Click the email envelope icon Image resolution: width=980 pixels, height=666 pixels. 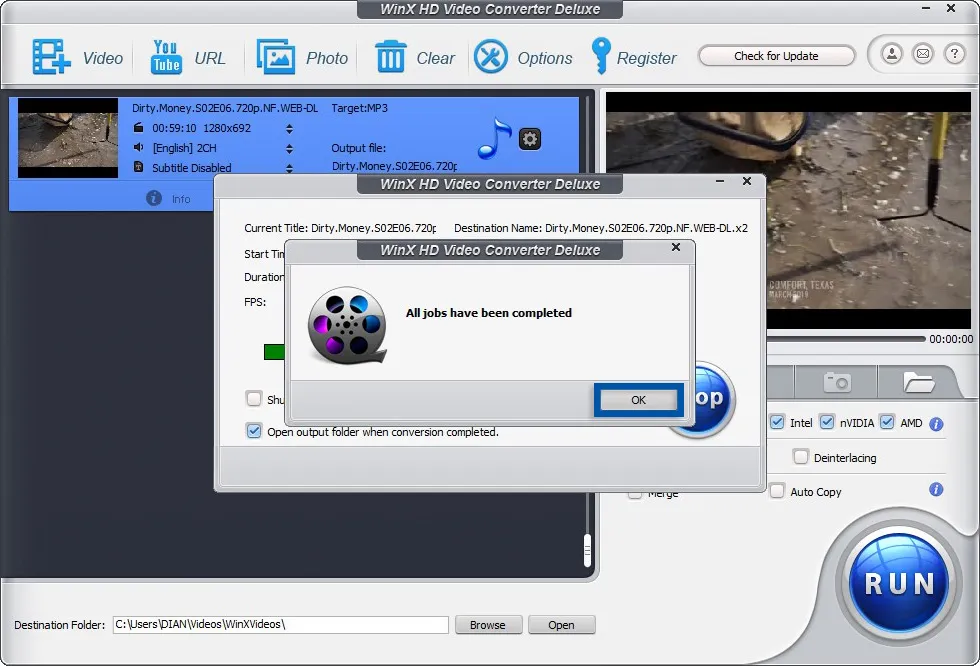(923, 54)
